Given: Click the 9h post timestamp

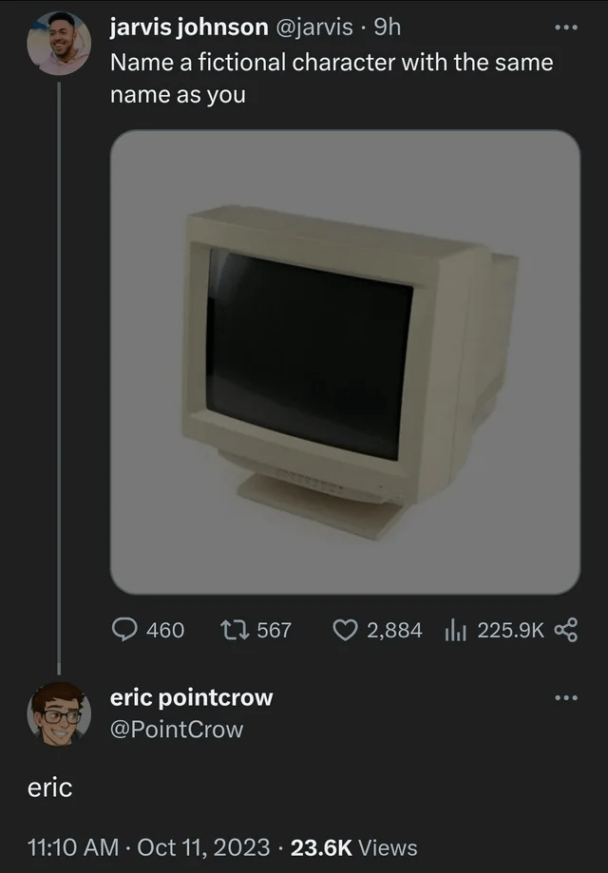Looking at the screenshot, I should (x=387, y=28).
